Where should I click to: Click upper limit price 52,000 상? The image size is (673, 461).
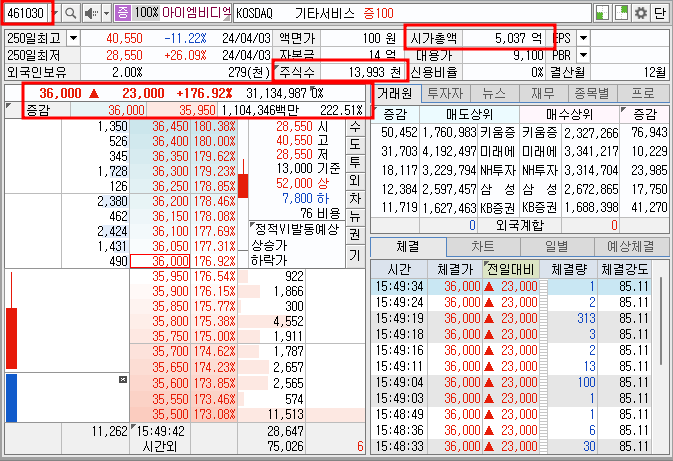coord(302,183)
